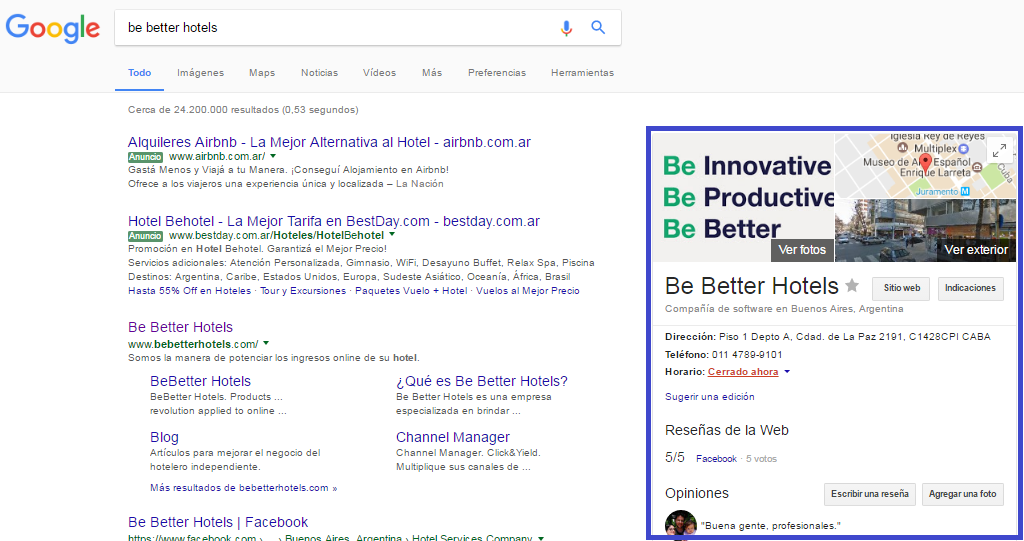Click the red map pin marker
The width and height of the screenshot is (1024, 541).
(925, 163)
